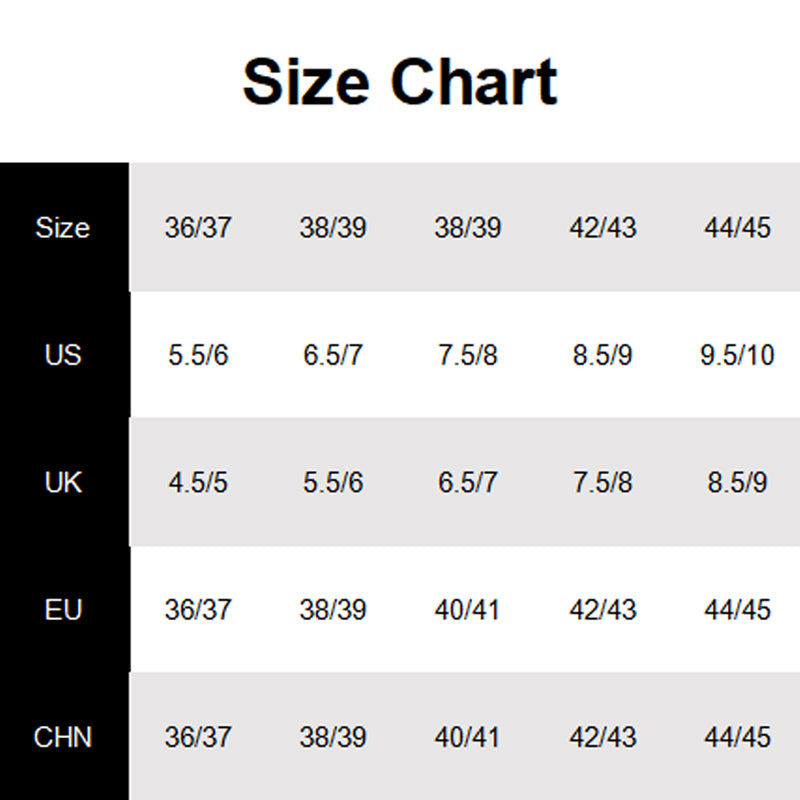The width and height of the screenshot is (800, 800).
Task: Click 8.5/9 in the UK row
Action: click(x=737, y=483)
